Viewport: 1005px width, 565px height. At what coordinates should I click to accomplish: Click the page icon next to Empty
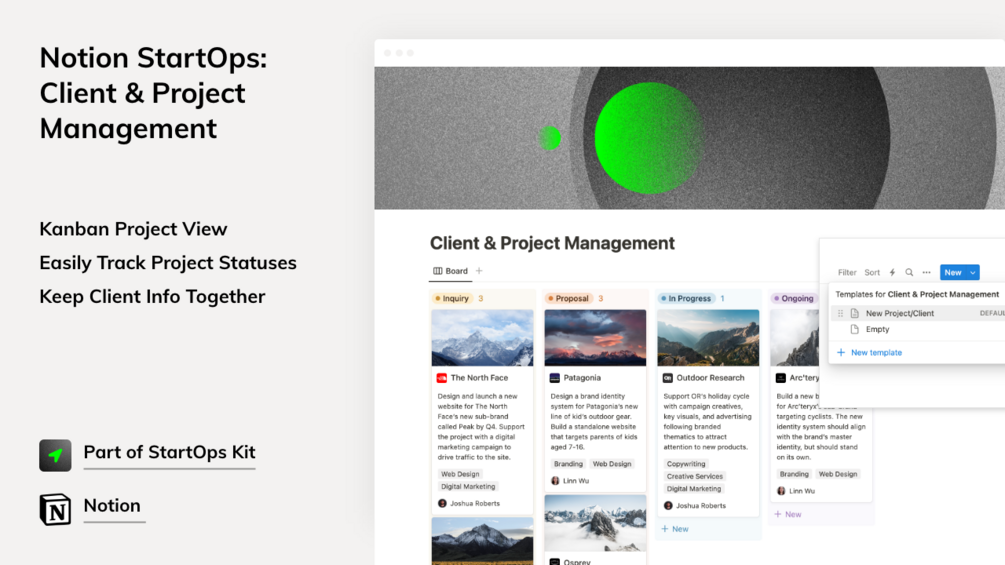[854, 329]
